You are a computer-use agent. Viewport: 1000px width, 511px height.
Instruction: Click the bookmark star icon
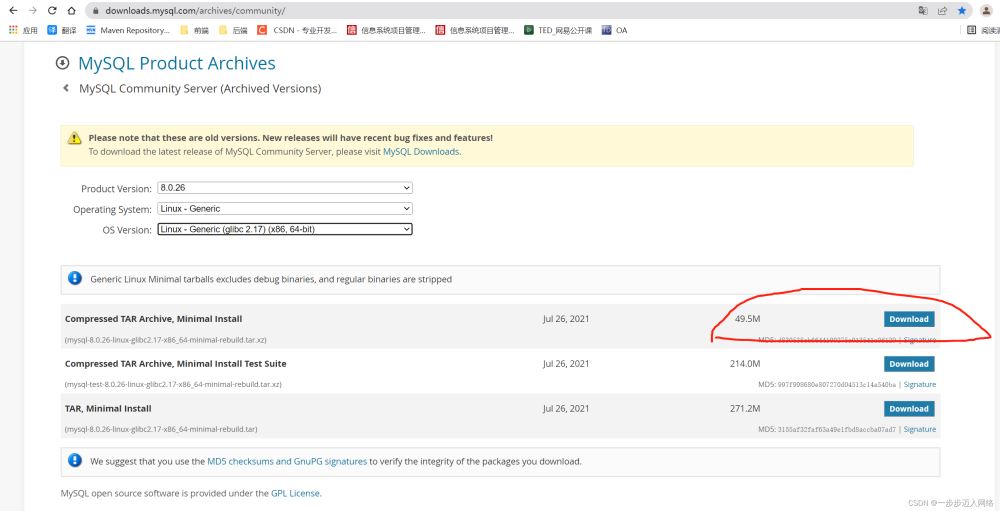962,10
